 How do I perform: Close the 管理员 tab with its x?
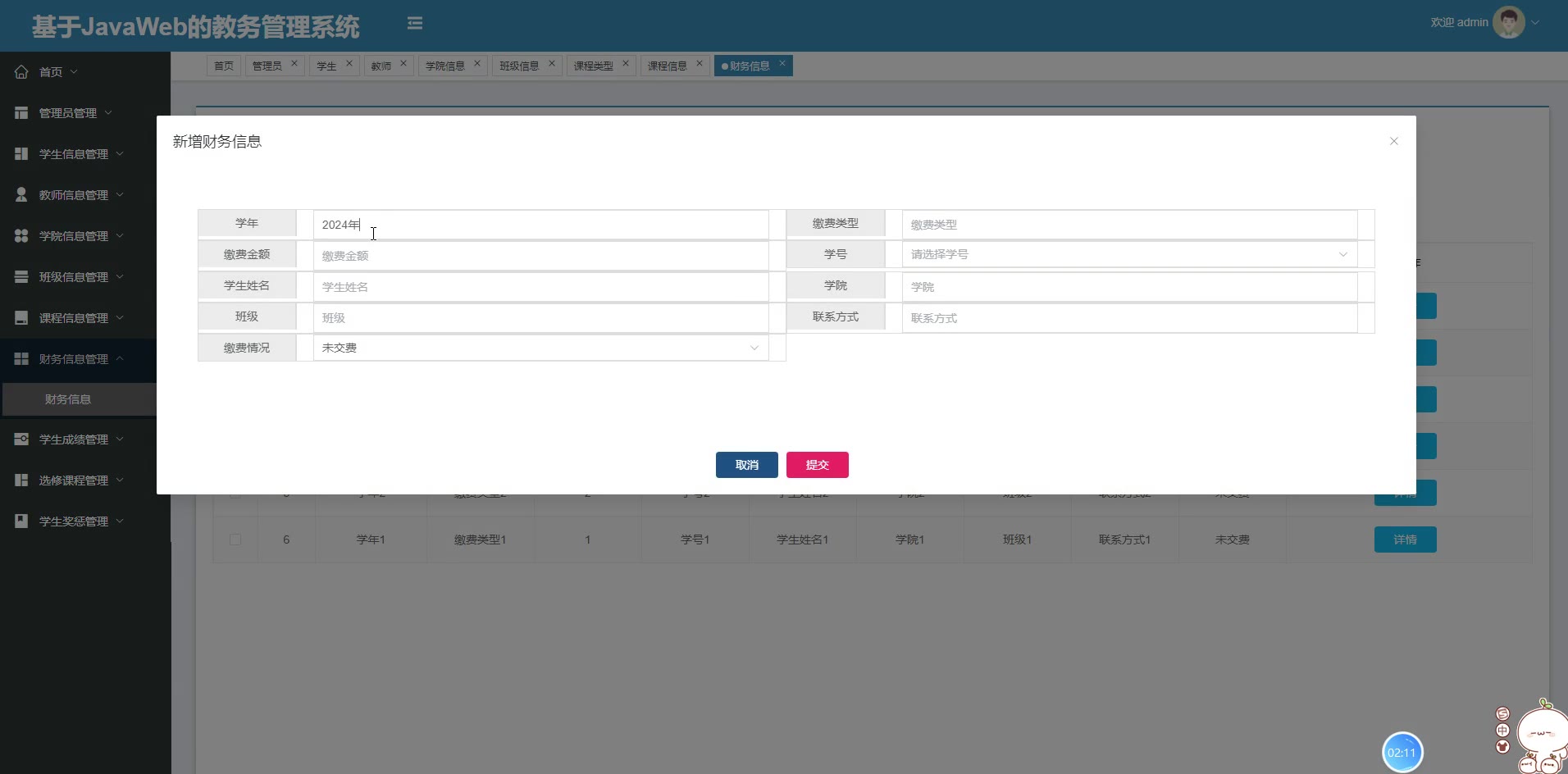tap(294, 63)
